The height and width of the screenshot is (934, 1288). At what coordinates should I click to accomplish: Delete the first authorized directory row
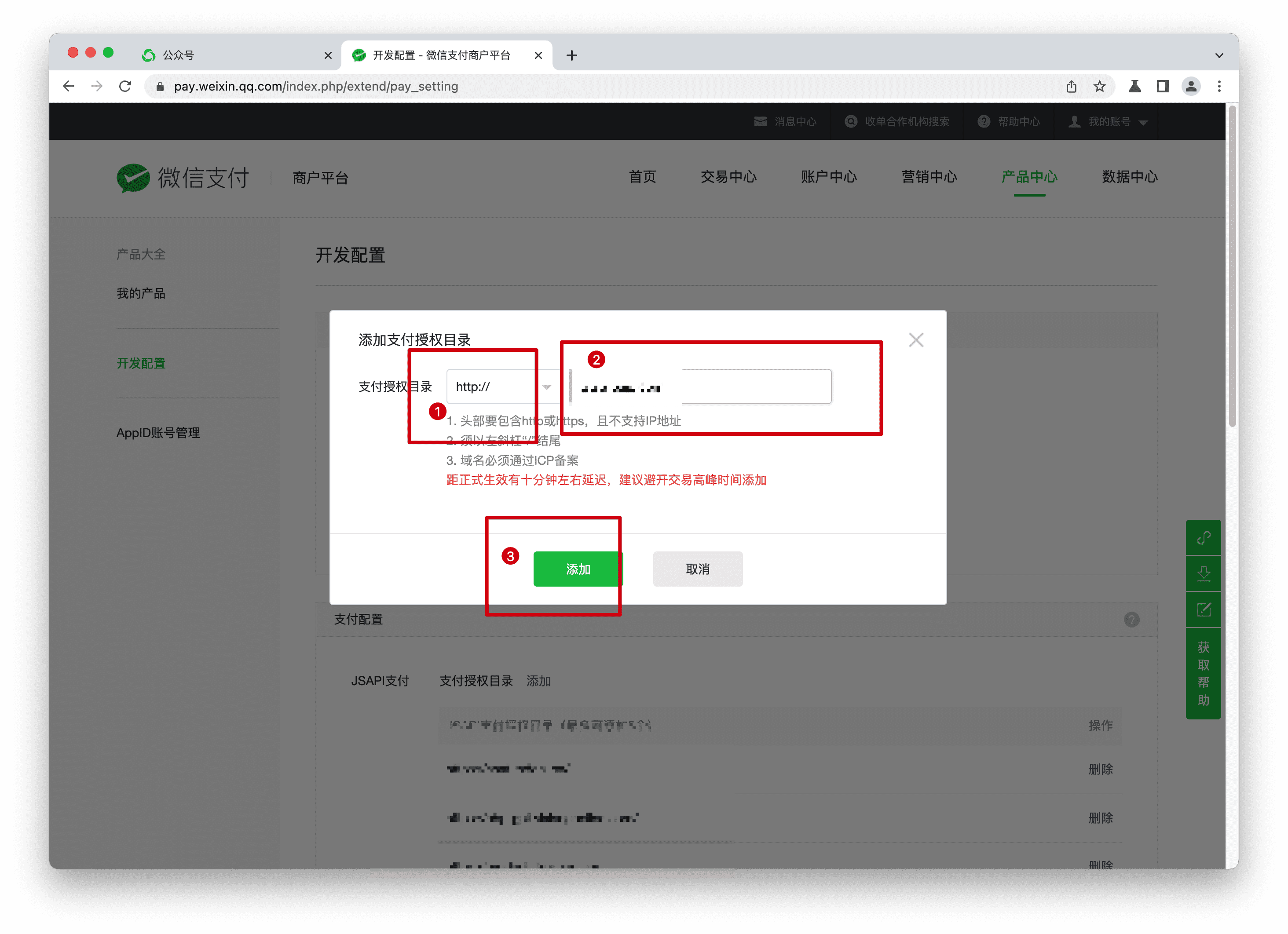[x=1101, y=770]
